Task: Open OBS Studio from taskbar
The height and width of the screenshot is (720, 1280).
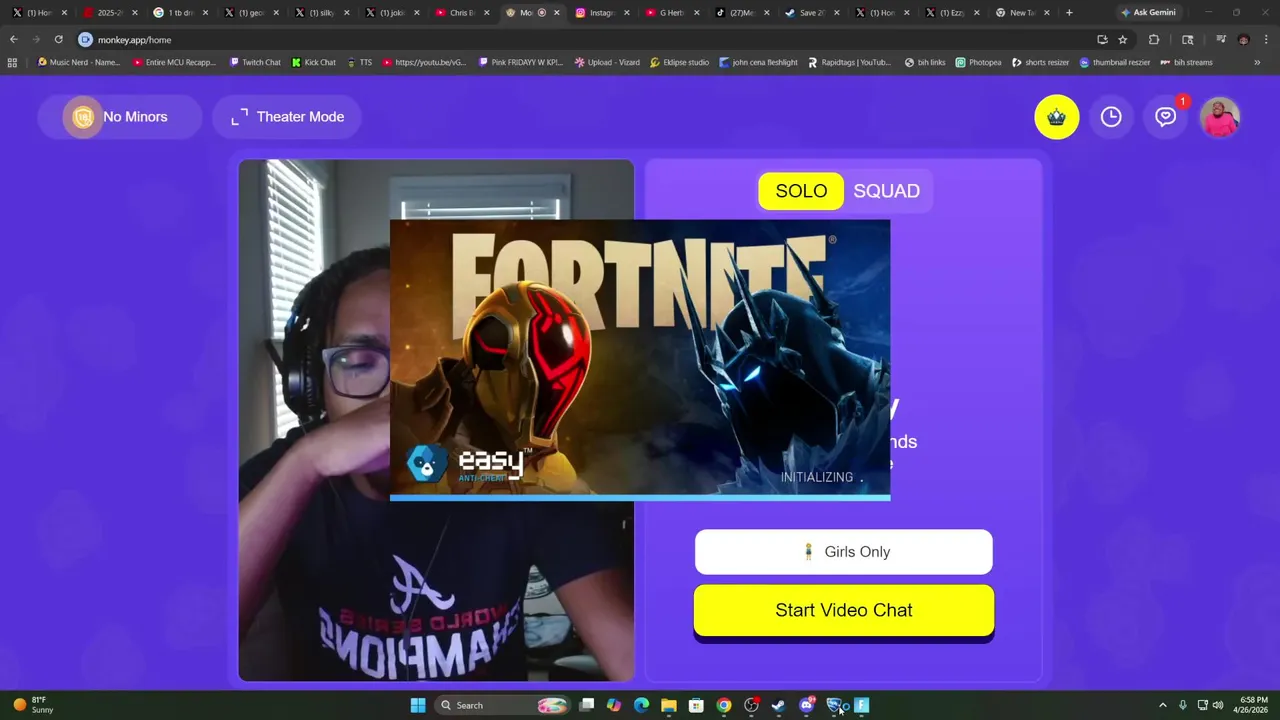Action: pyautogui.click(x=751, y=705)
